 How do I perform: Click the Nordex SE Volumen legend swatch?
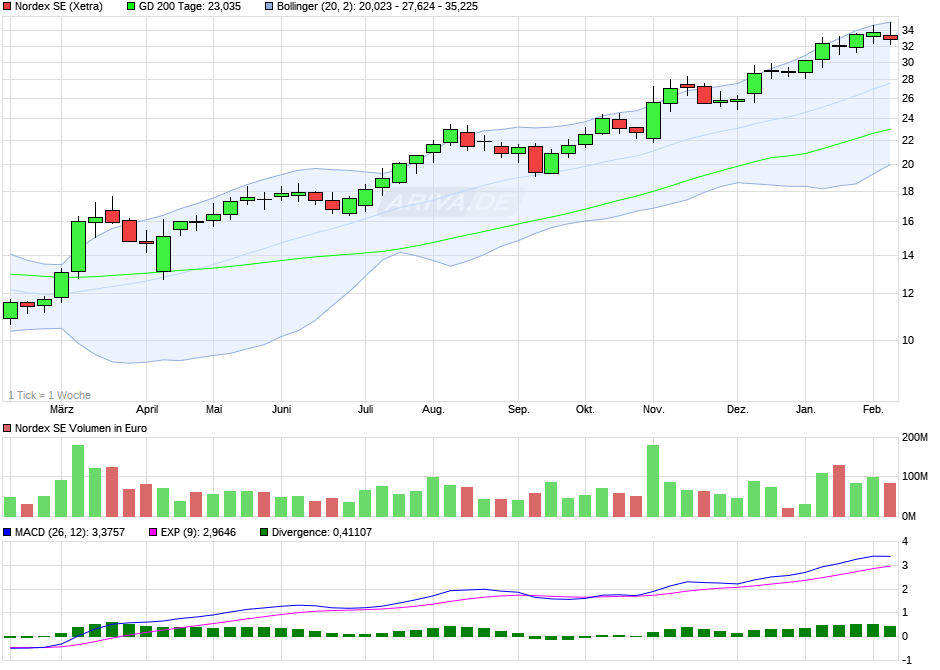click(7, 428)
